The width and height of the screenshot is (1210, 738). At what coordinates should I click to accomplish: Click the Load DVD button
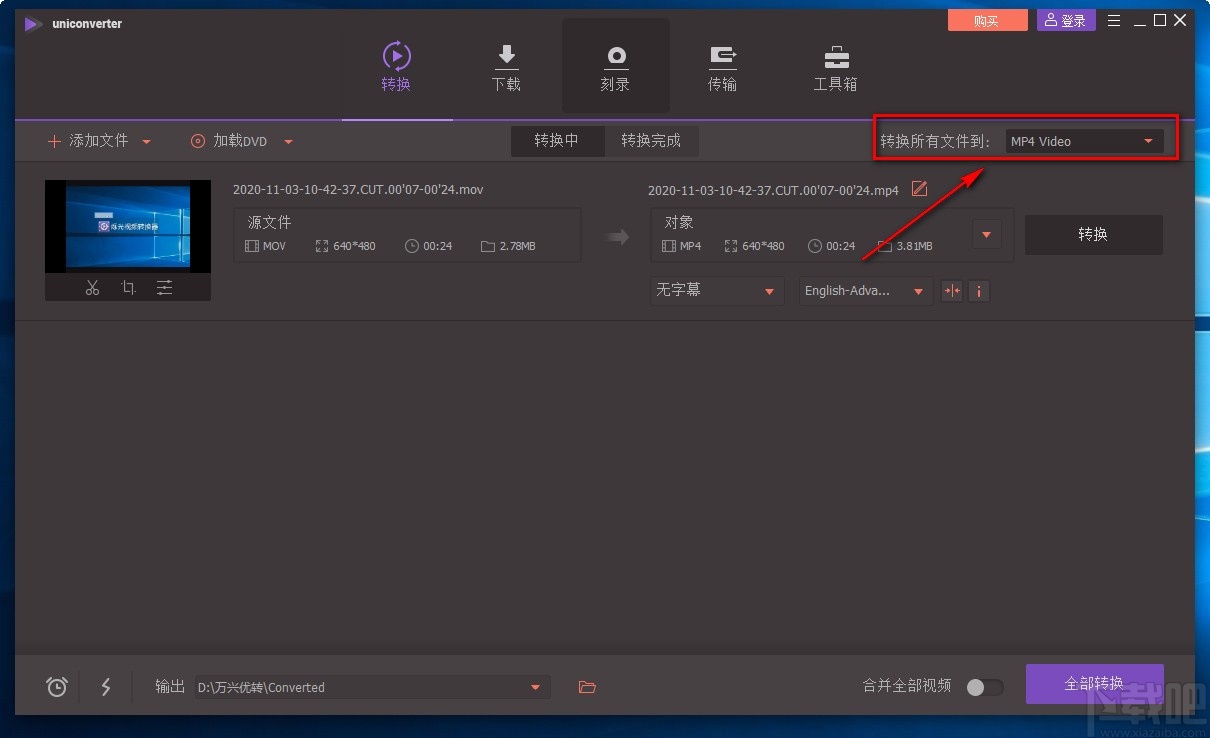pos(229,141)
